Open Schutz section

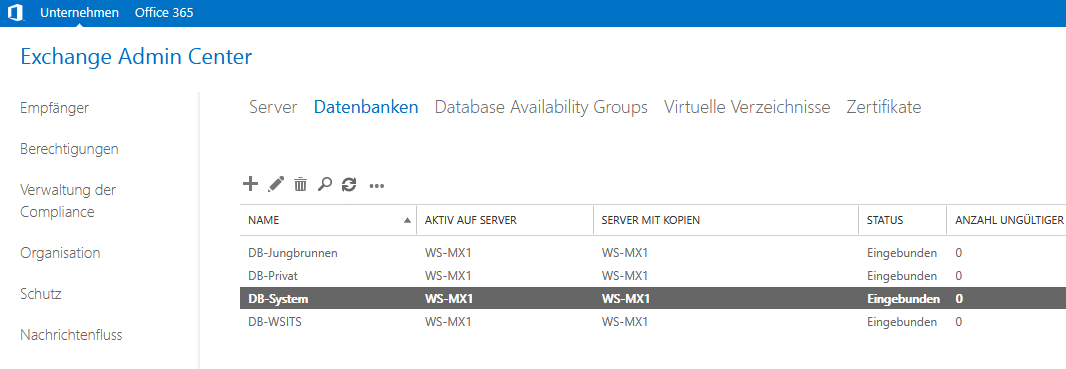click(x=41, y=294)
